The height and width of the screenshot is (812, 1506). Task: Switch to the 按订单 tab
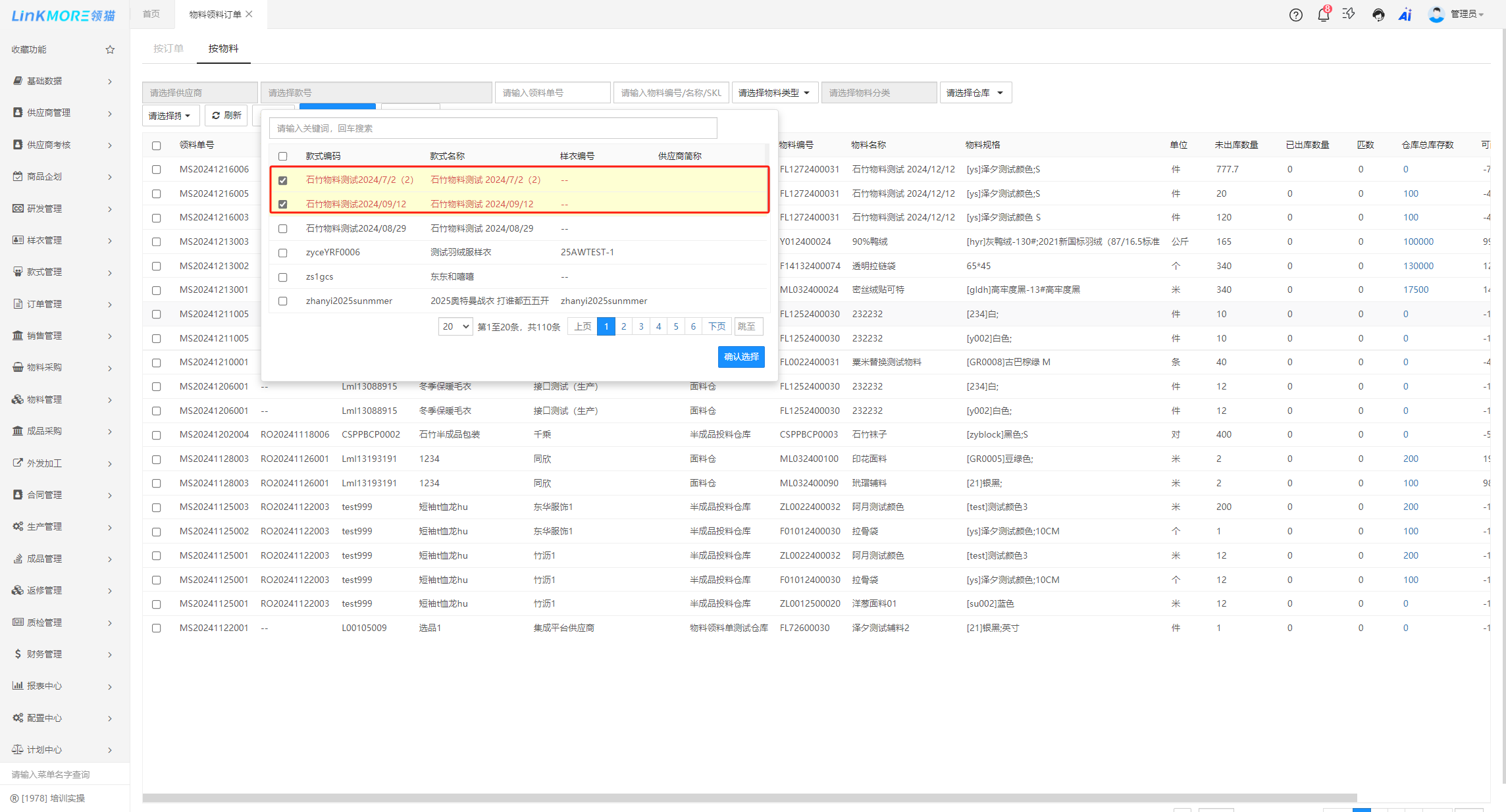click(169, 49)
